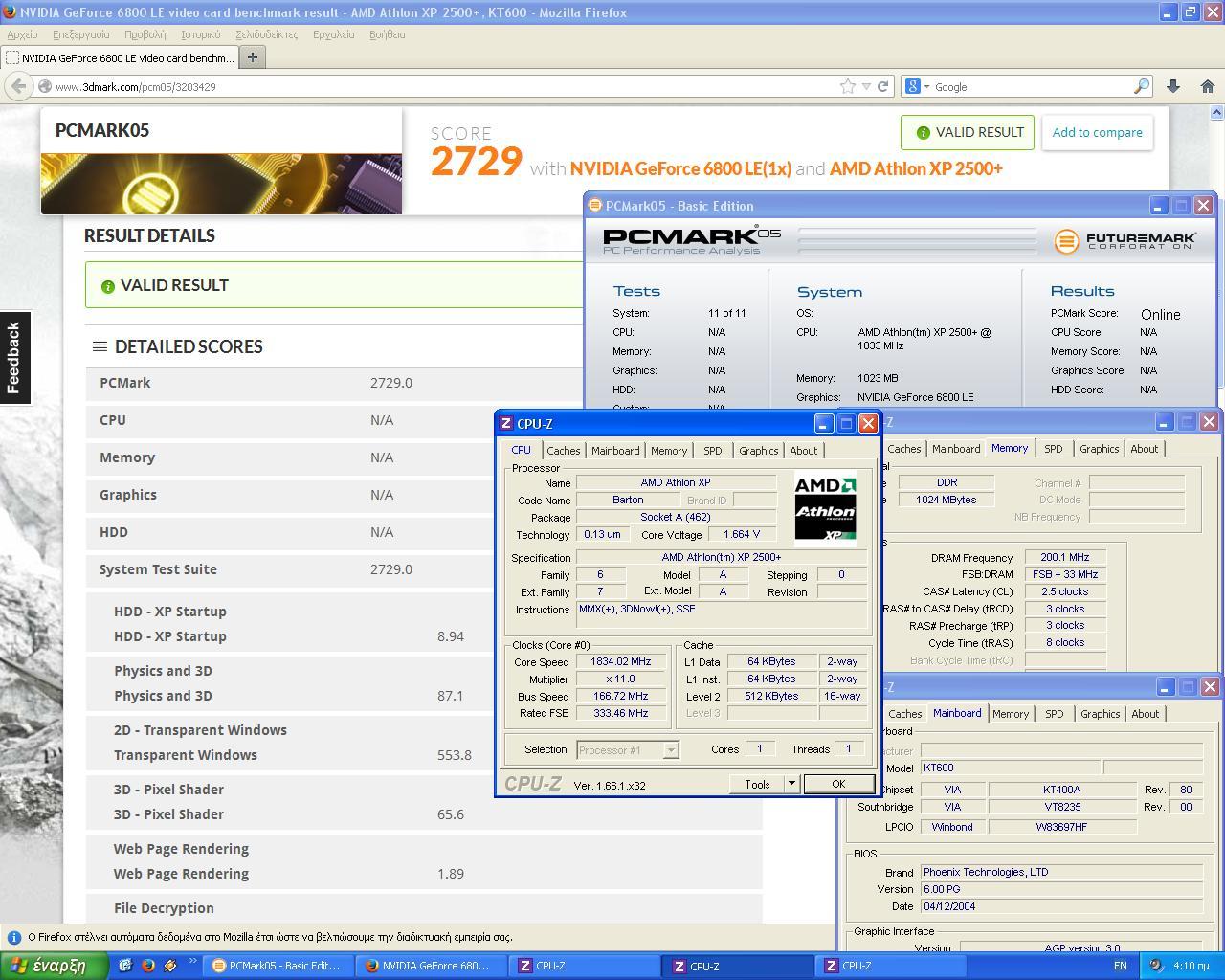This screenshot has height=980, width=1225.
Task: Click the search magnifier icon in Google box
Action: pyautogui.click(x=1141, y=86)
